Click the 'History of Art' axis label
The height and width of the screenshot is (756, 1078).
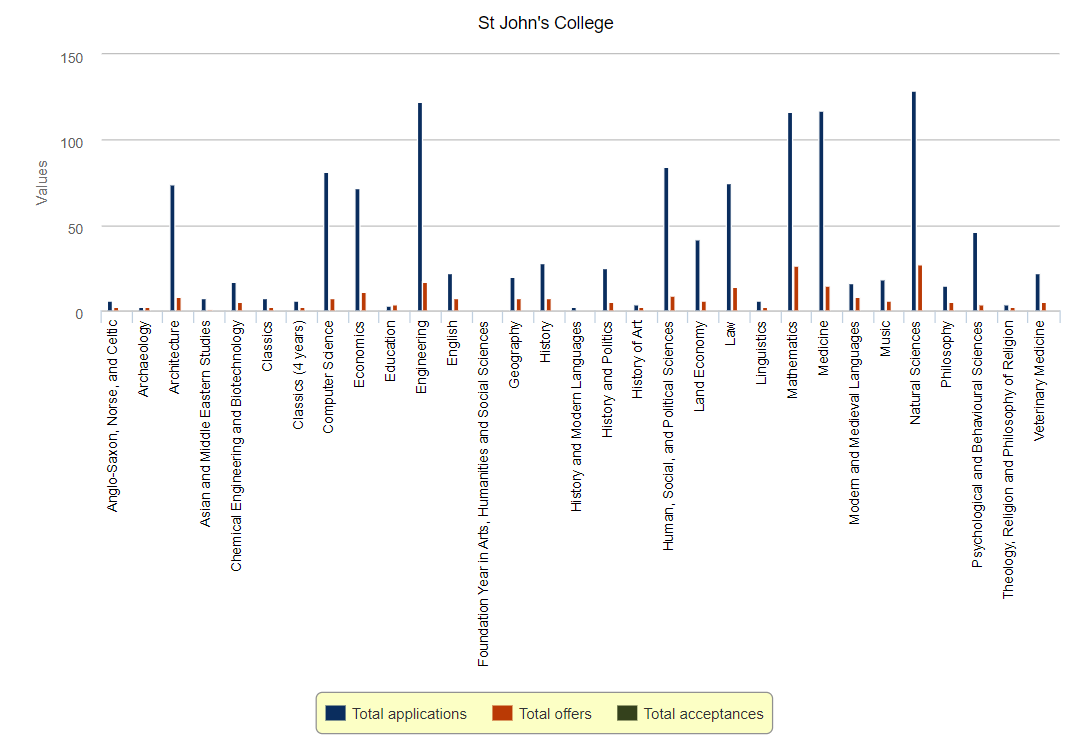[637, 359]
